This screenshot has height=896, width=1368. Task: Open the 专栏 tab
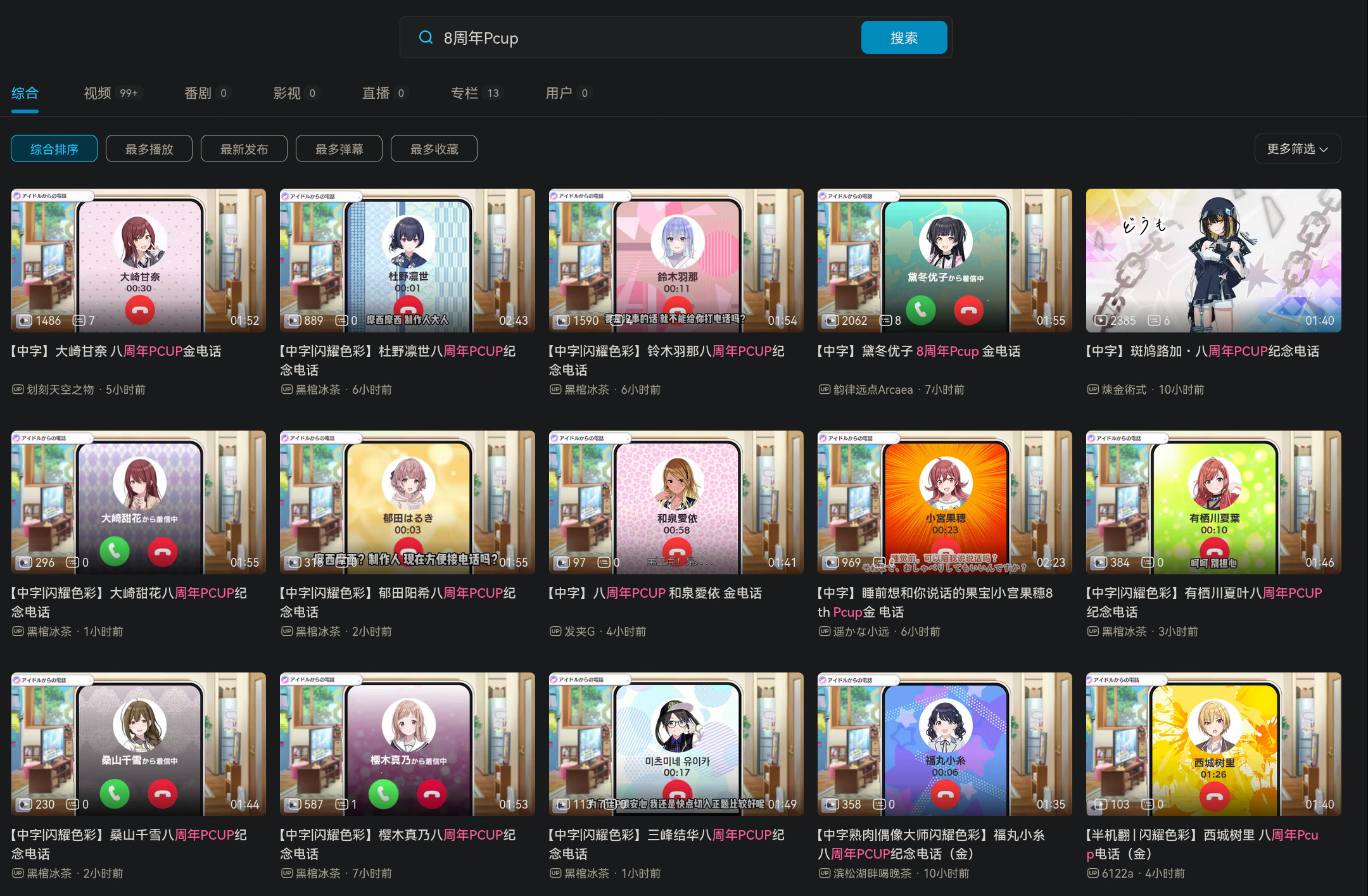(x=464, y=93)
